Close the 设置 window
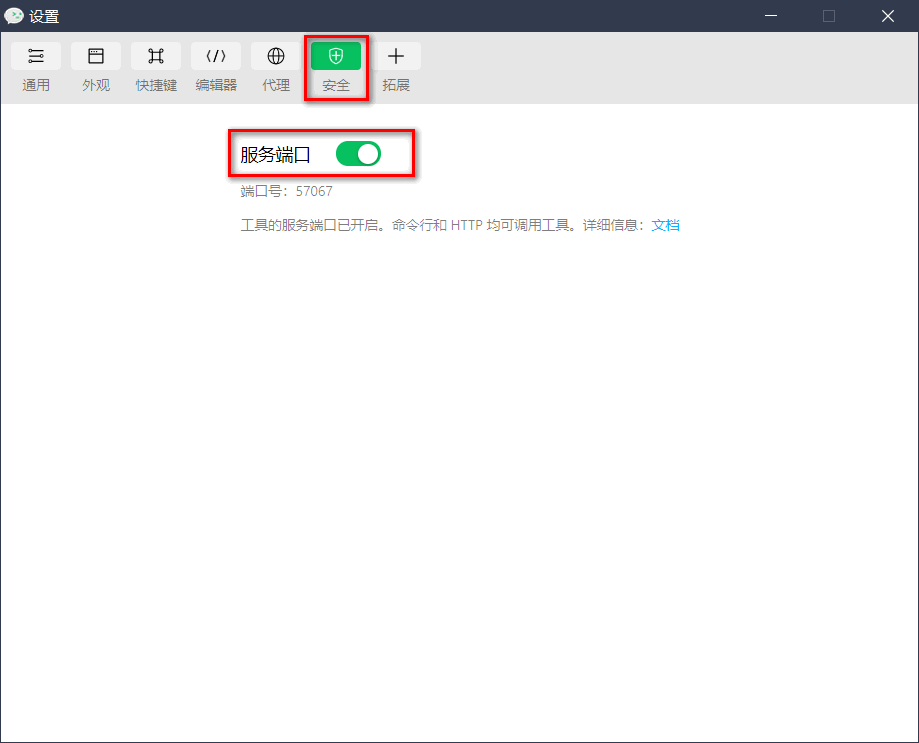The height and width of the screenshot is (743, 919). coord(887,16)
